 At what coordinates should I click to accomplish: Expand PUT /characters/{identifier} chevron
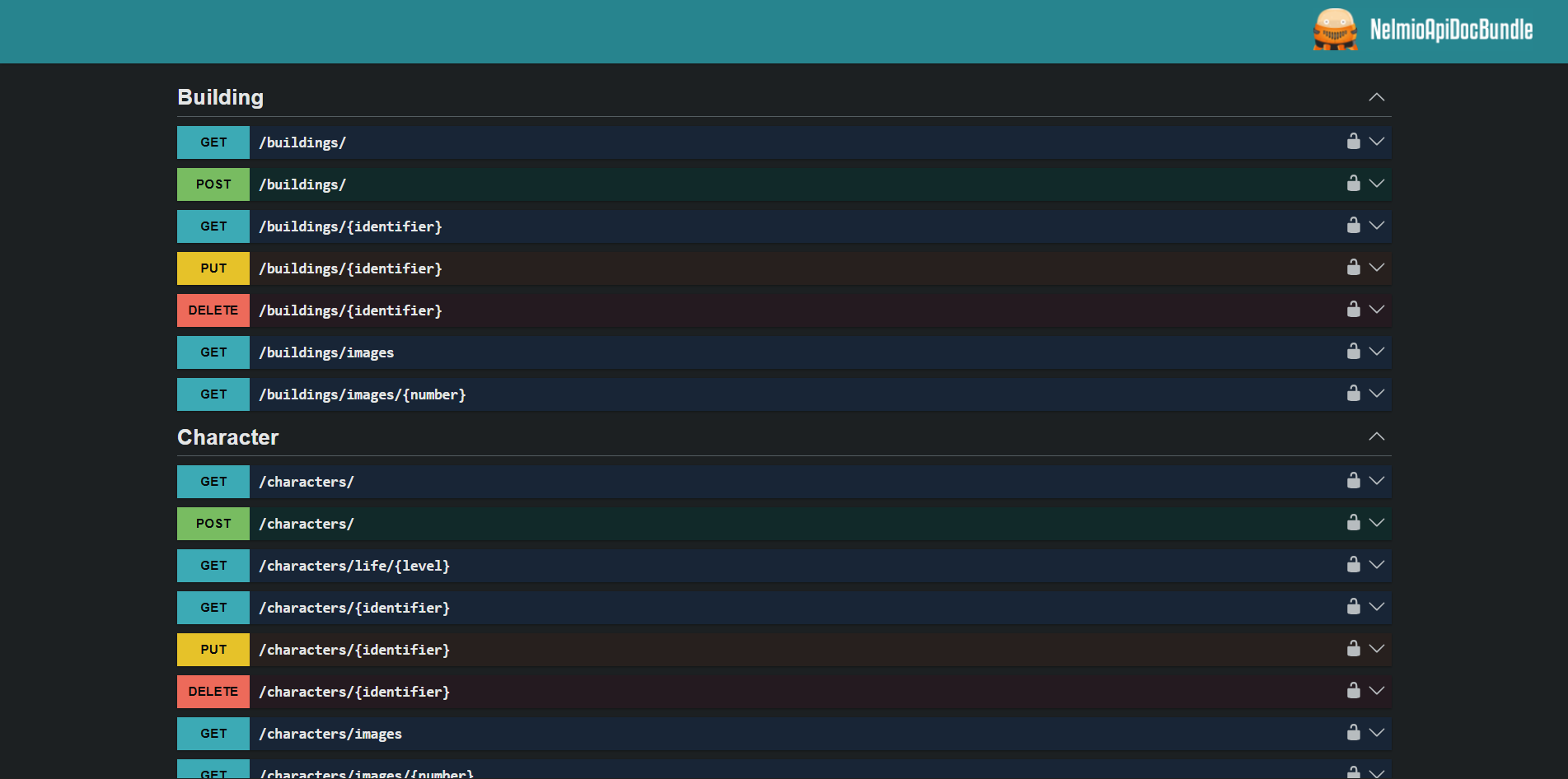(x=1376, y=649)
